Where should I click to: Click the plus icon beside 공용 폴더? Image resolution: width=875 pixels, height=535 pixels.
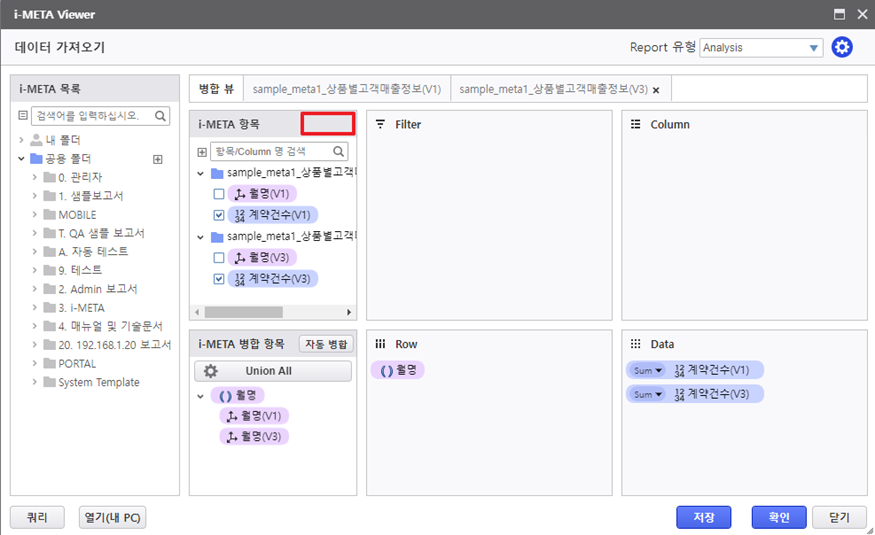[157, 159]
